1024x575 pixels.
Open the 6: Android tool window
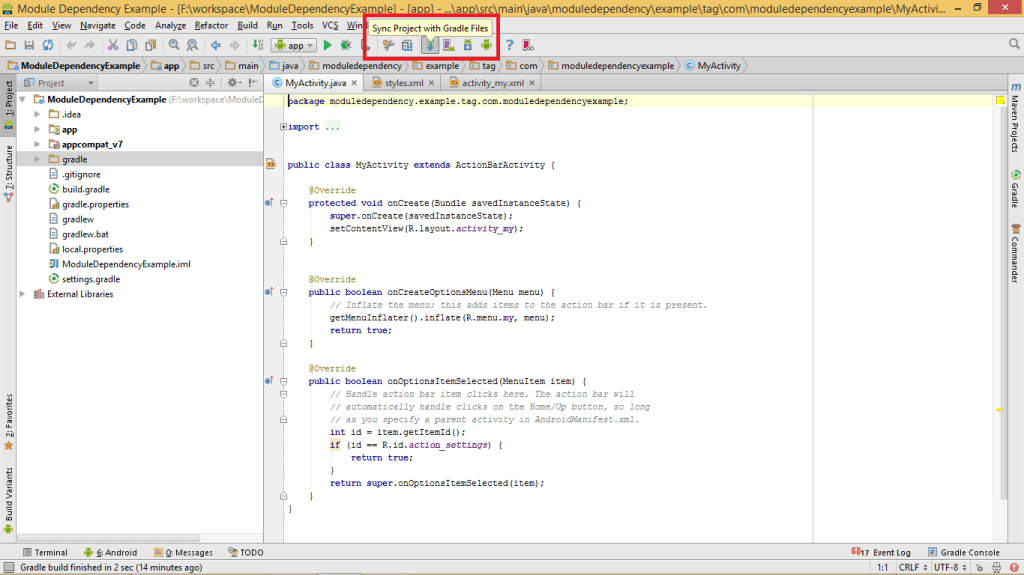pos(111,553)
